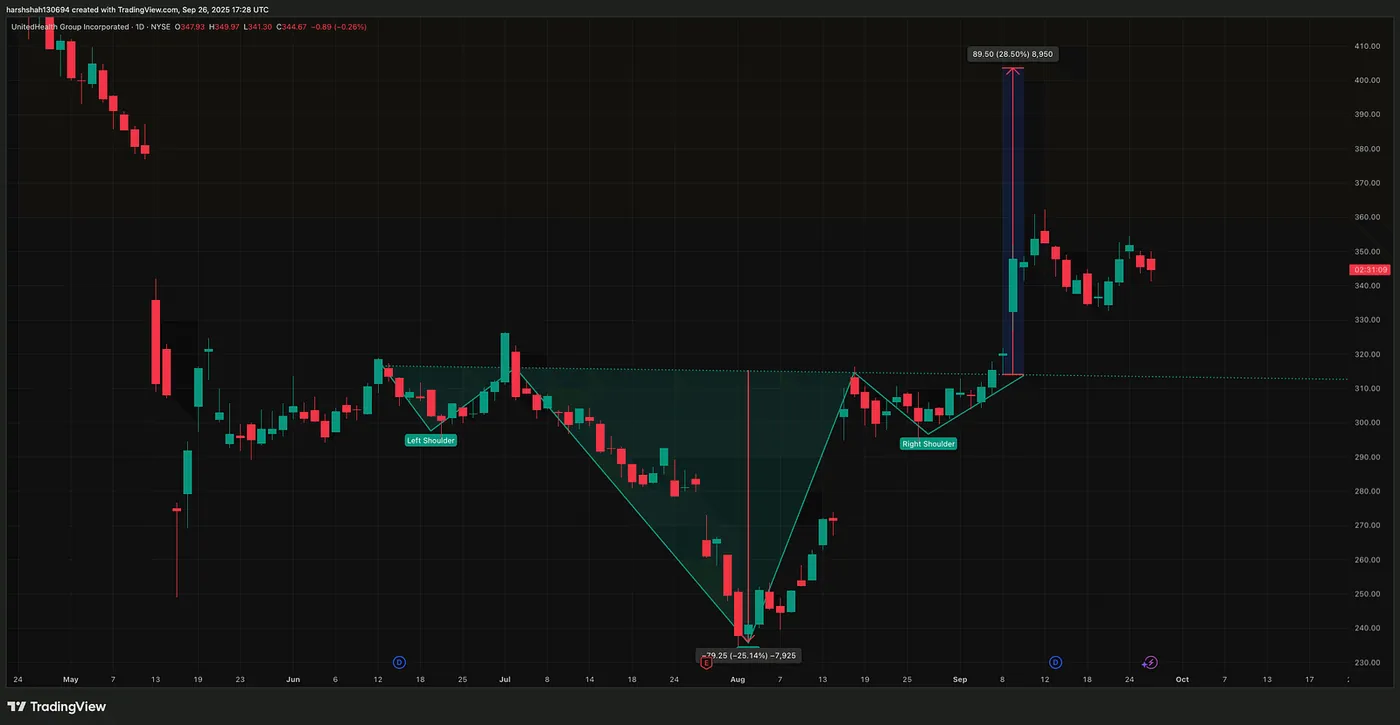Open the June dividend marker on the timeline
This screenshot has width=1400, height=725.
coord(399,662)
